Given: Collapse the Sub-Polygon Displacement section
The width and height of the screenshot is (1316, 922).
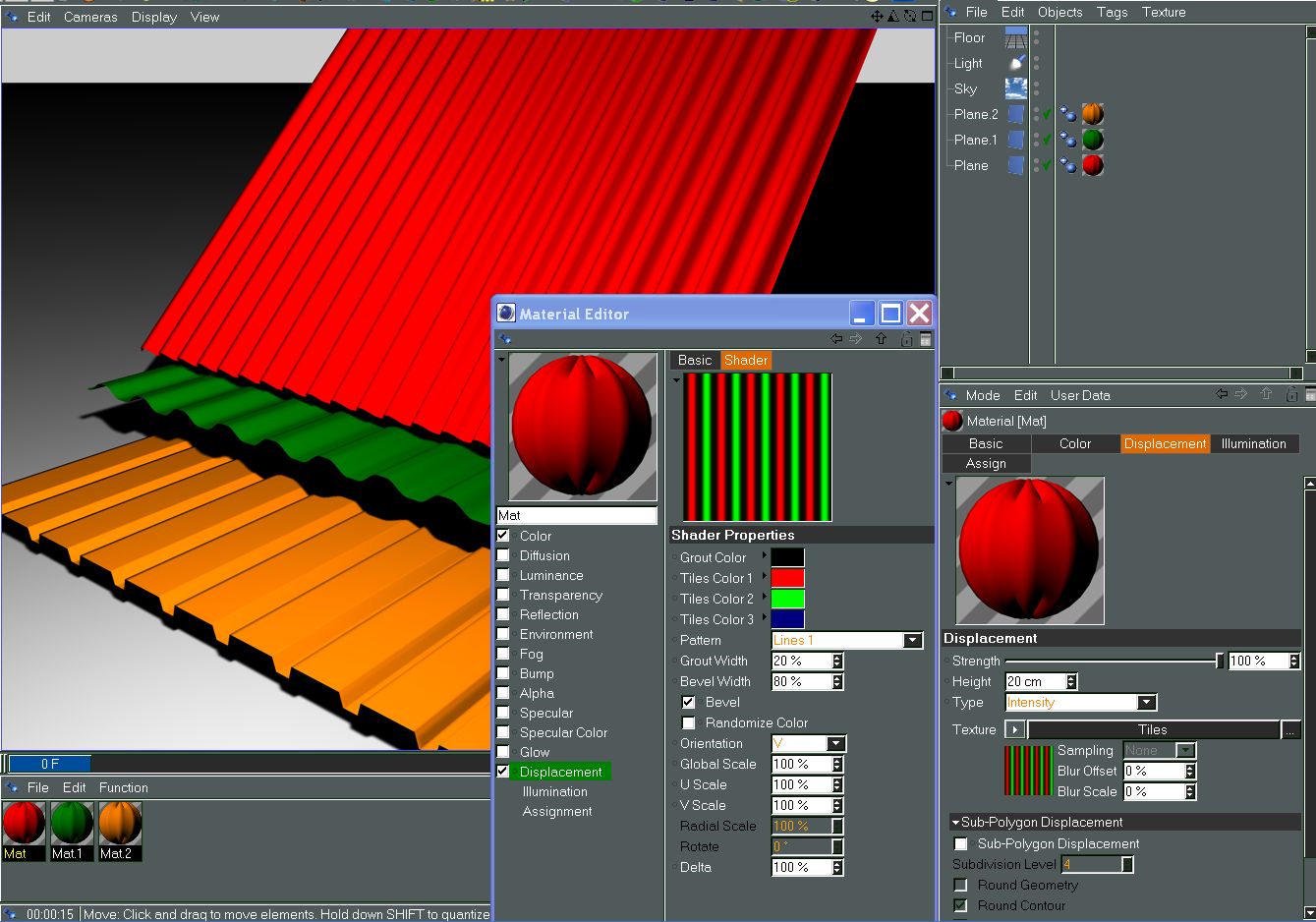Looking at the screenshot, I should 955,822.
